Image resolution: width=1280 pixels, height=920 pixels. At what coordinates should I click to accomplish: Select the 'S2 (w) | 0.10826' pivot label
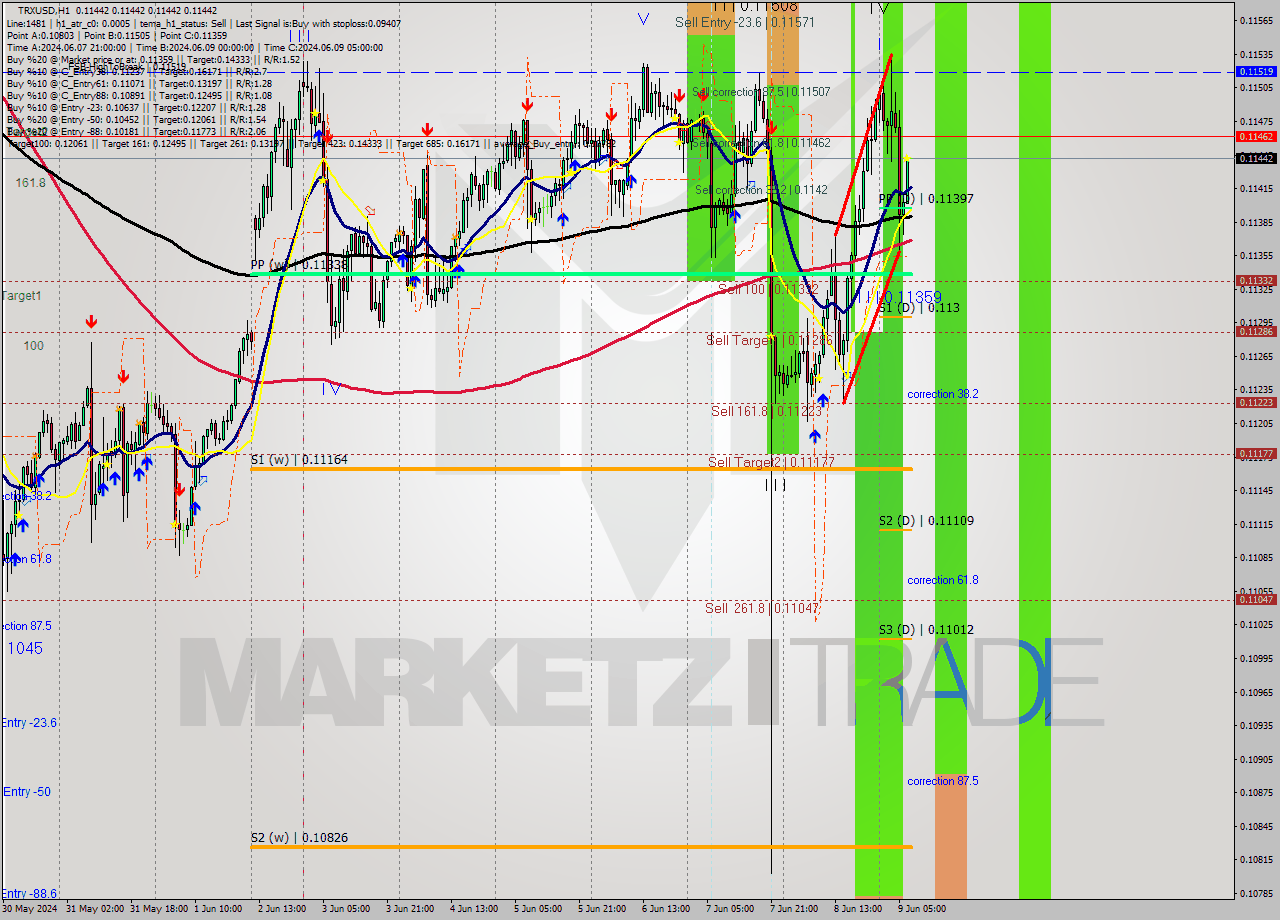coord(299,837)
